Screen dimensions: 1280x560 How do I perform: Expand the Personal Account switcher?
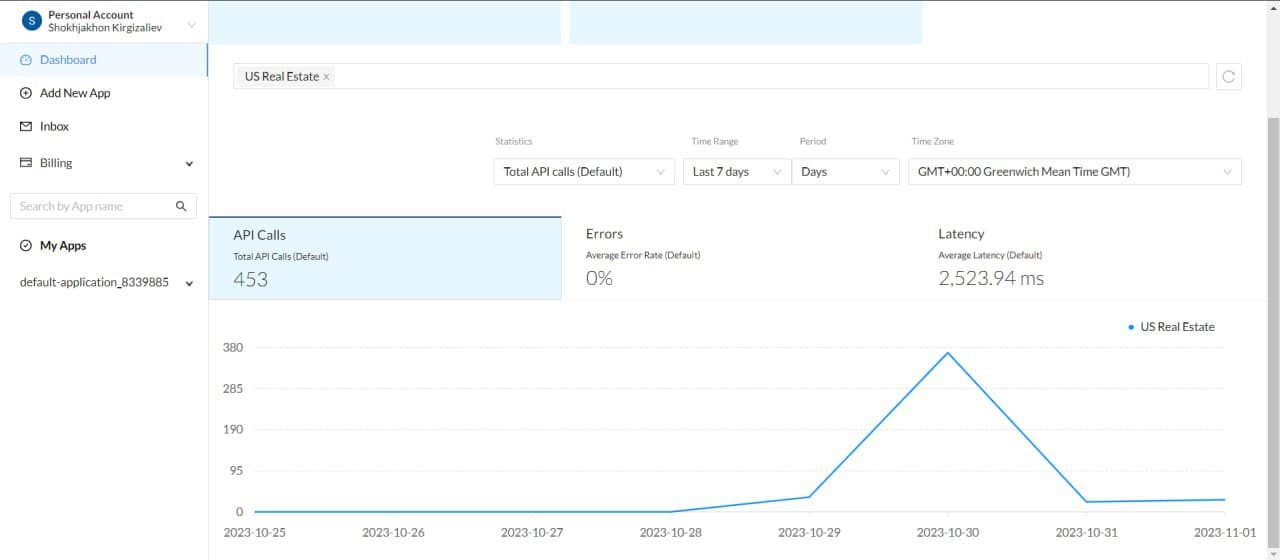click(191, 23)
